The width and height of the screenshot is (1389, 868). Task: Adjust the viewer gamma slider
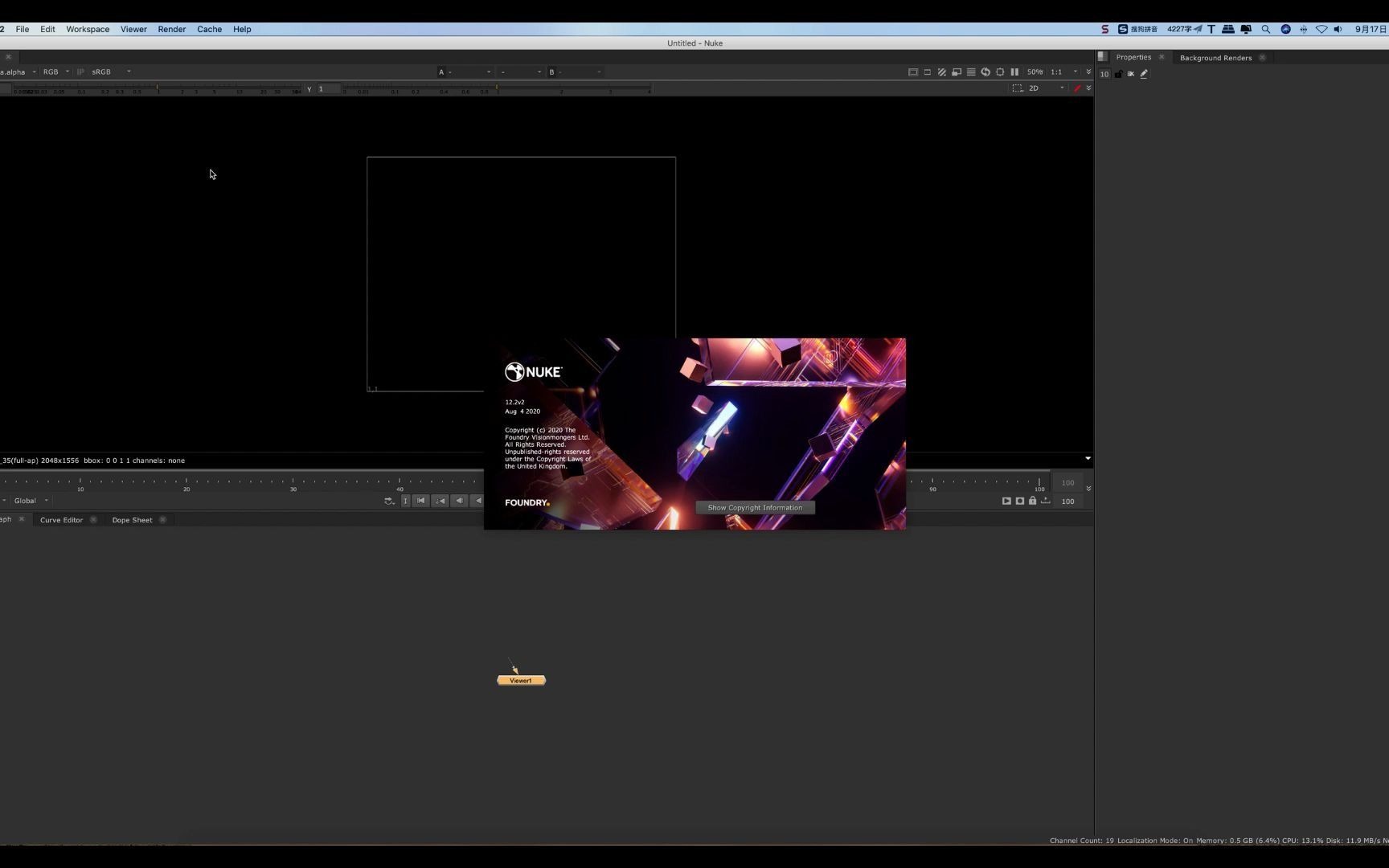(497, 89)
